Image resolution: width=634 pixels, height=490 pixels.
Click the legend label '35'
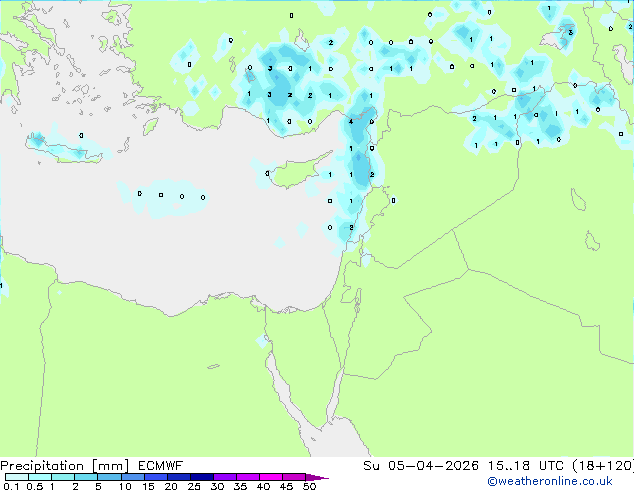coord(240,486)
